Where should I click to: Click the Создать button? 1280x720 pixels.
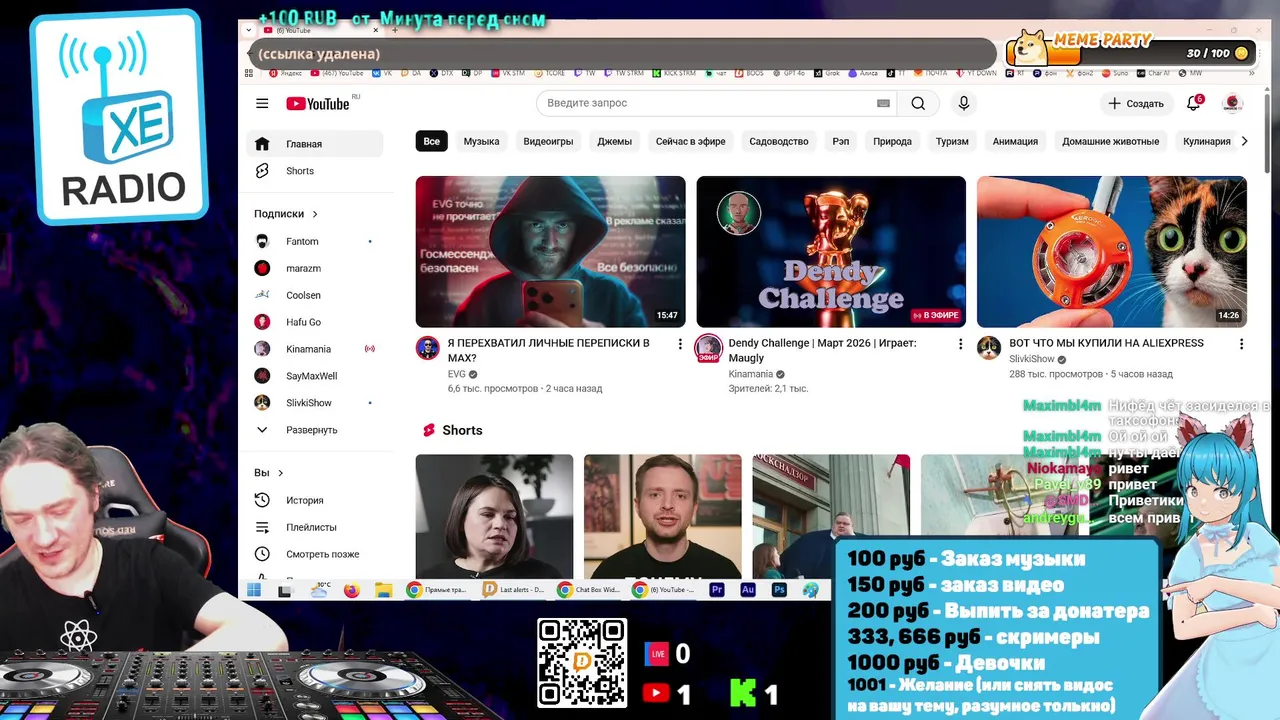(x=1136, y=103)
